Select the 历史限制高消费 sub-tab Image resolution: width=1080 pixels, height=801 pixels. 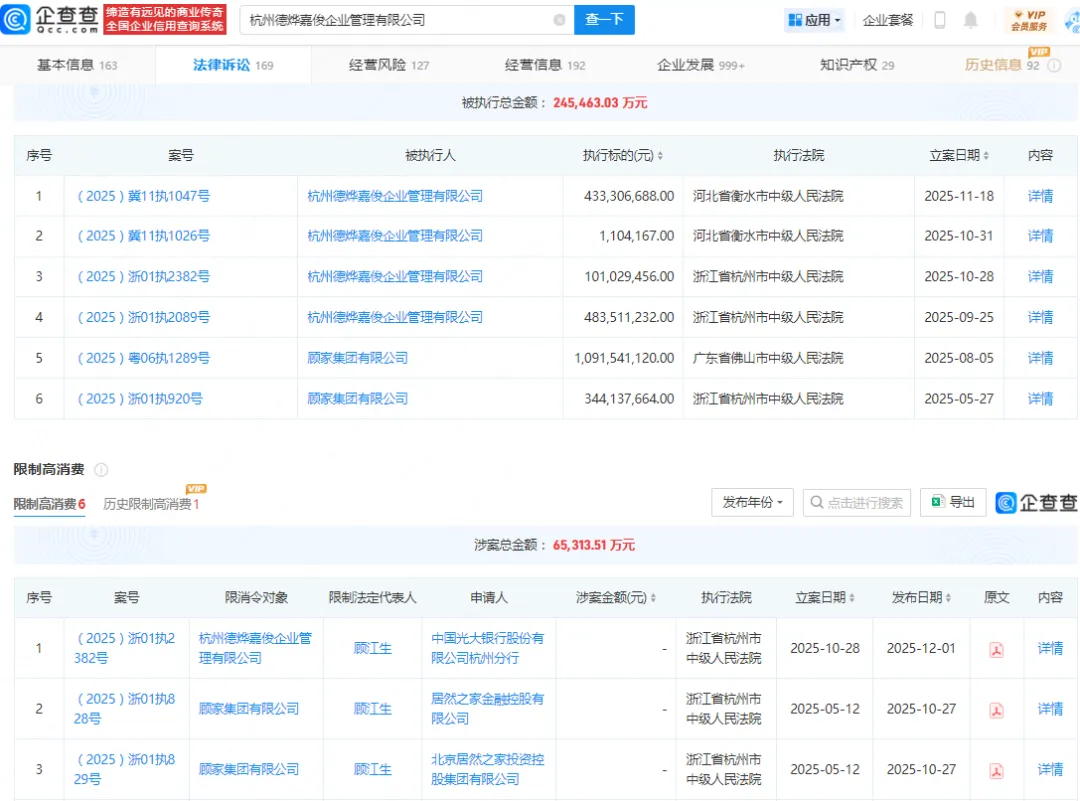(151, 504)
